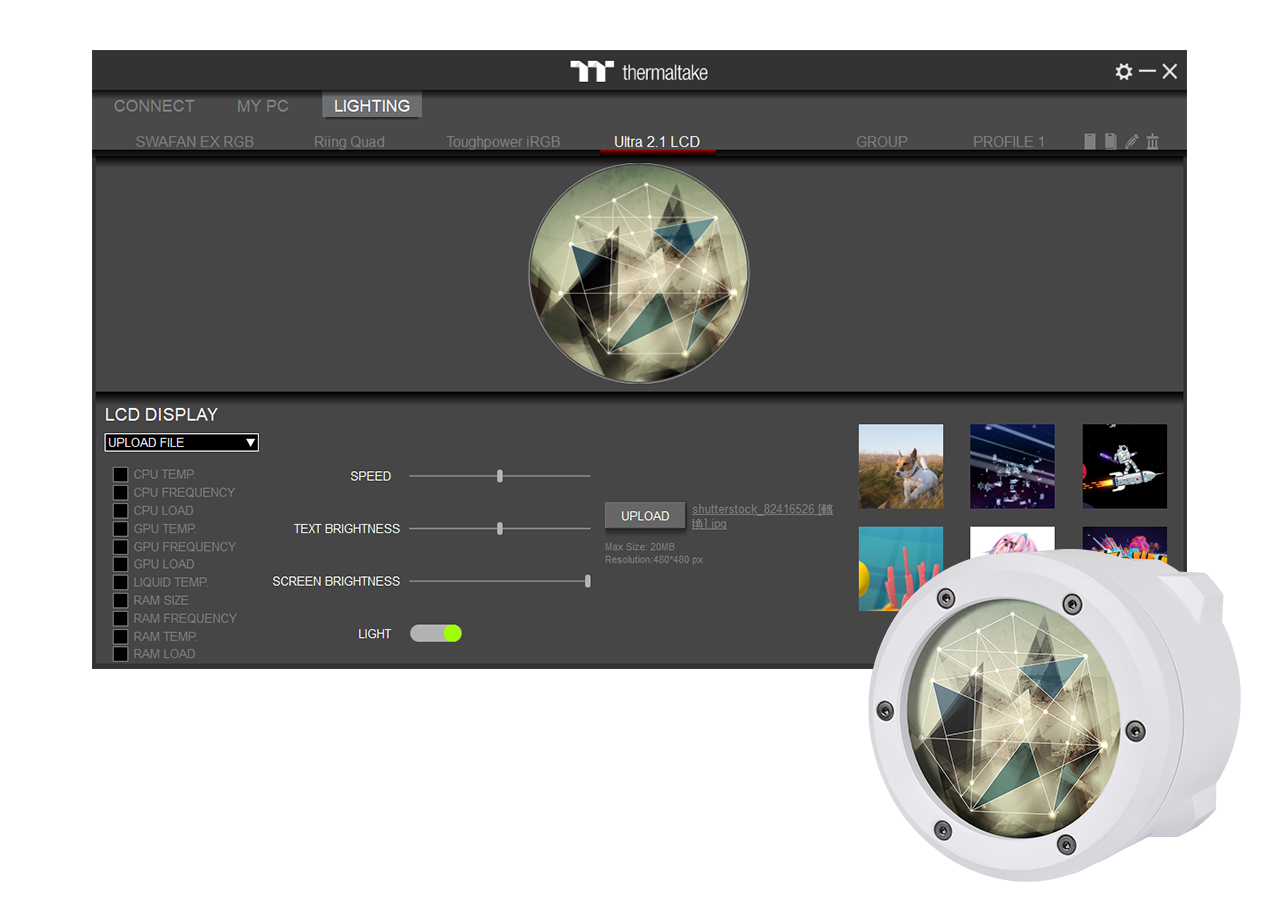Click the new profile page icon
Viewport: 1280px width, 900px height.
tap(1090, 142)
